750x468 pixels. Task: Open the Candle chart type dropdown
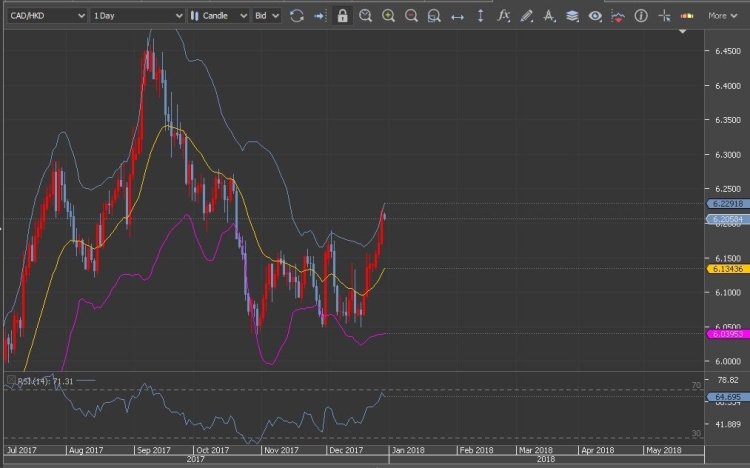(x=217, y=16)
